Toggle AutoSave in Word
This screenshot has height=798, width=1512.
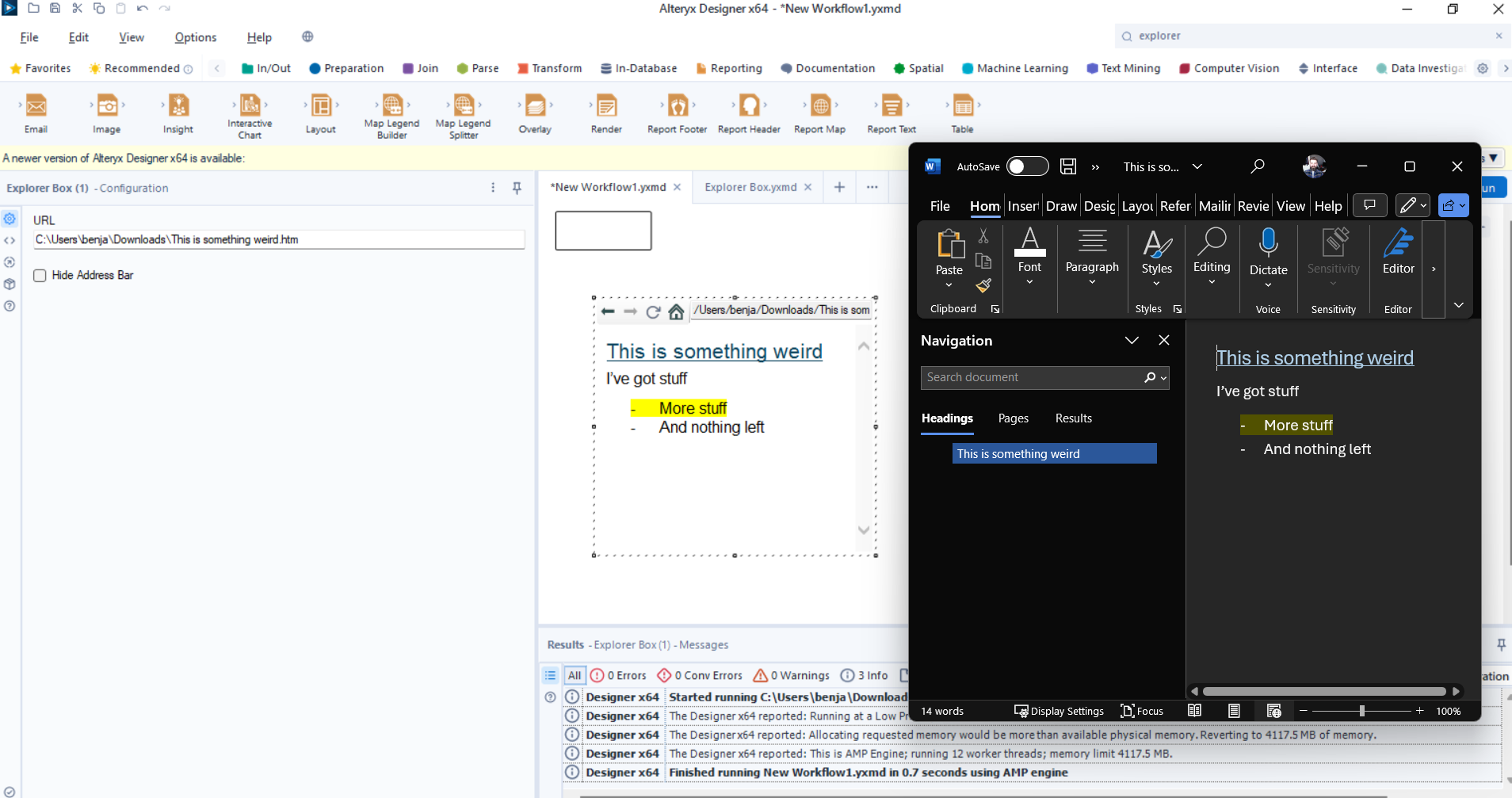tap(1027, 166)
